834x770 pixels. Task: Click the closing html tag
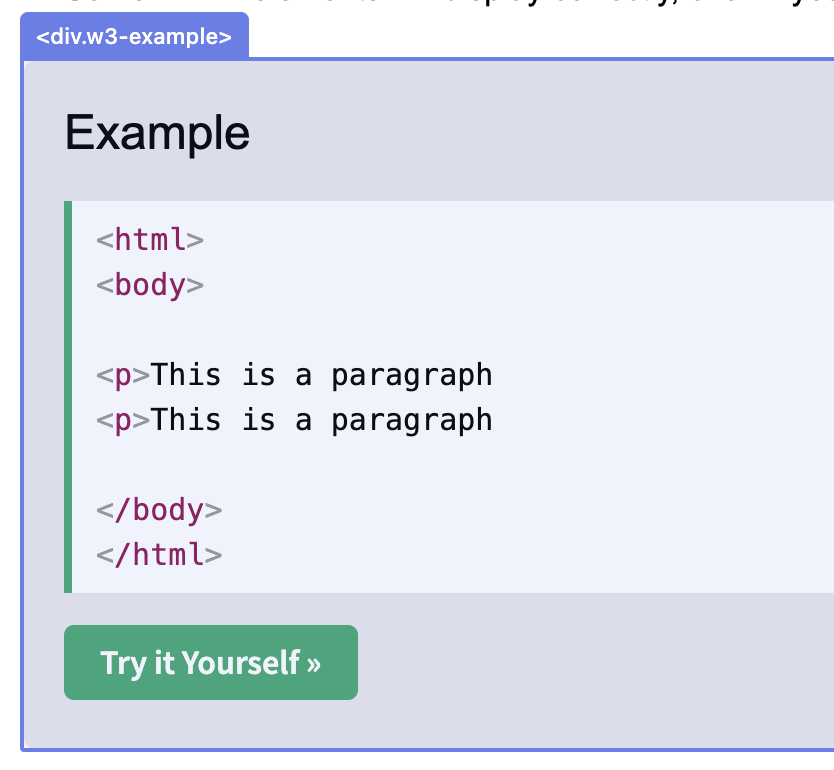coord(159,554)
